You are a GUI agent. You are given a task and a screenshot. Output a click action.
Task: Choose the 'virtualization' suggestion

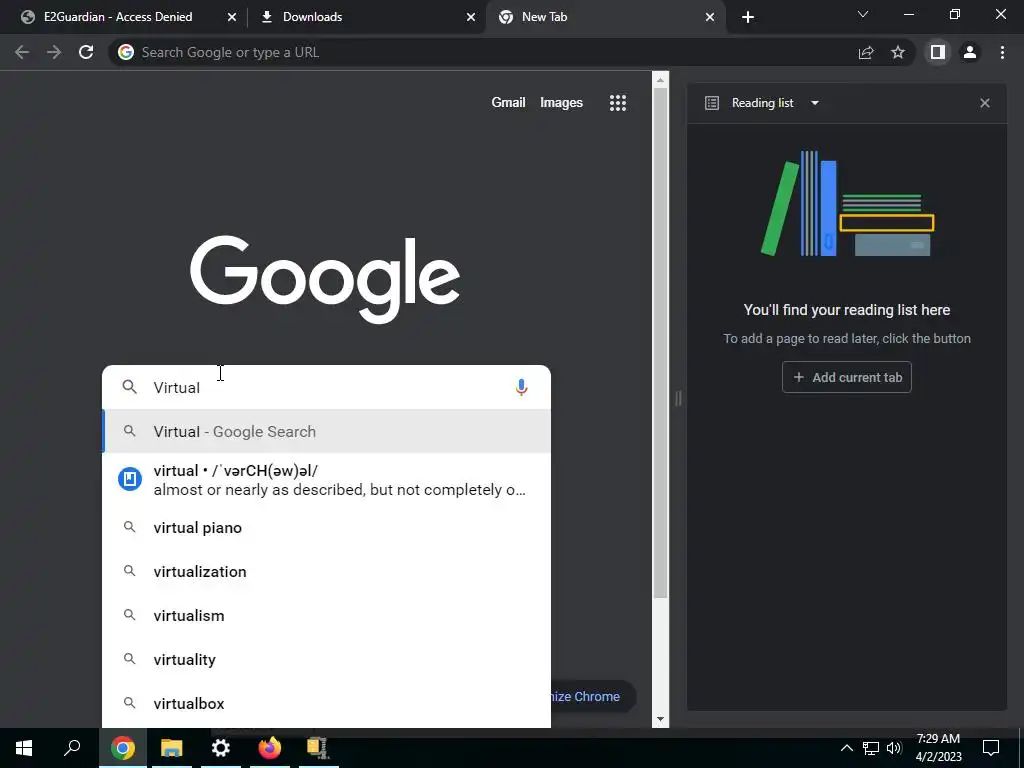[327, 571]
